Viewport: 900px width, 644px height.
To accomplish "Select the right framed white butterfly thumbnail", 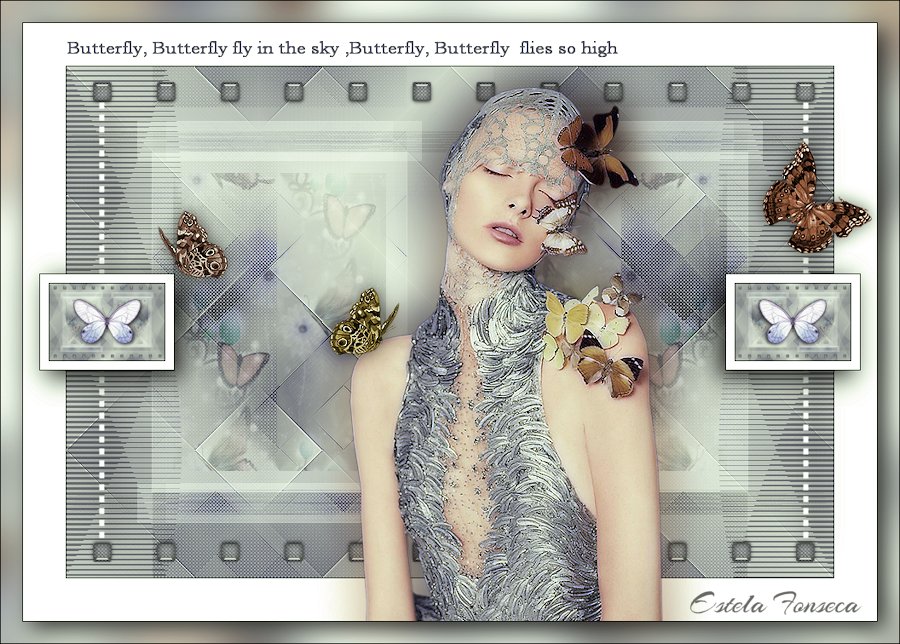I will click(x=793, y=321).
